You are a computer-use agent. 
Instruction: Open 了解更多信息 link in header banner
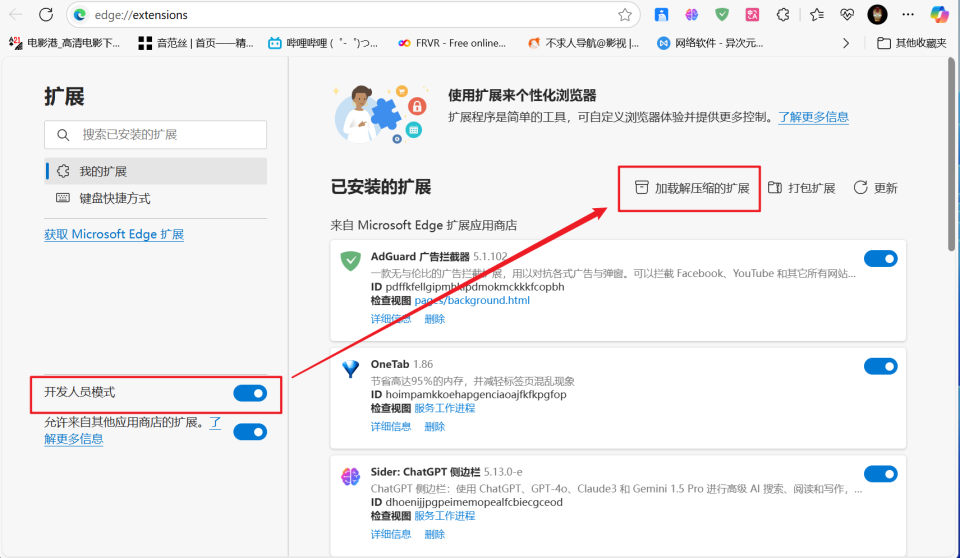(813, 117)
